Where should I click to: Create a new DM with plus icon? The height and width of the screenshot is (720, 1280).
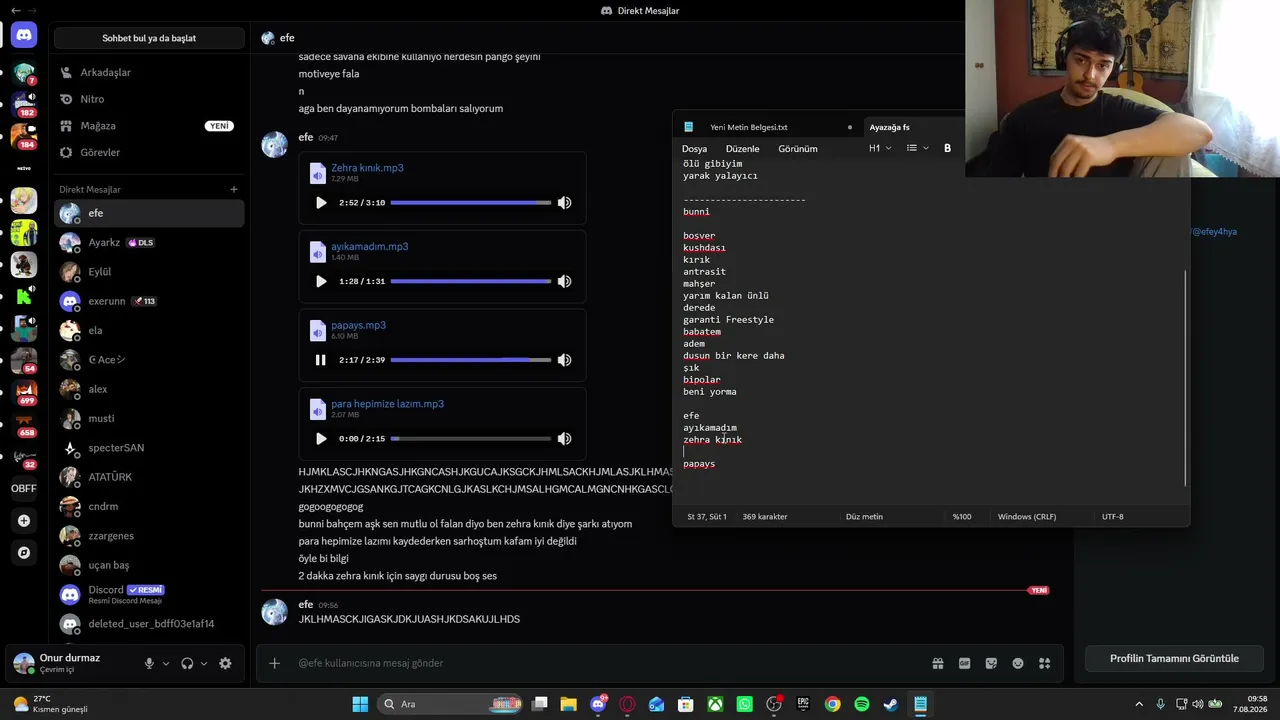(x=234, y=189)
